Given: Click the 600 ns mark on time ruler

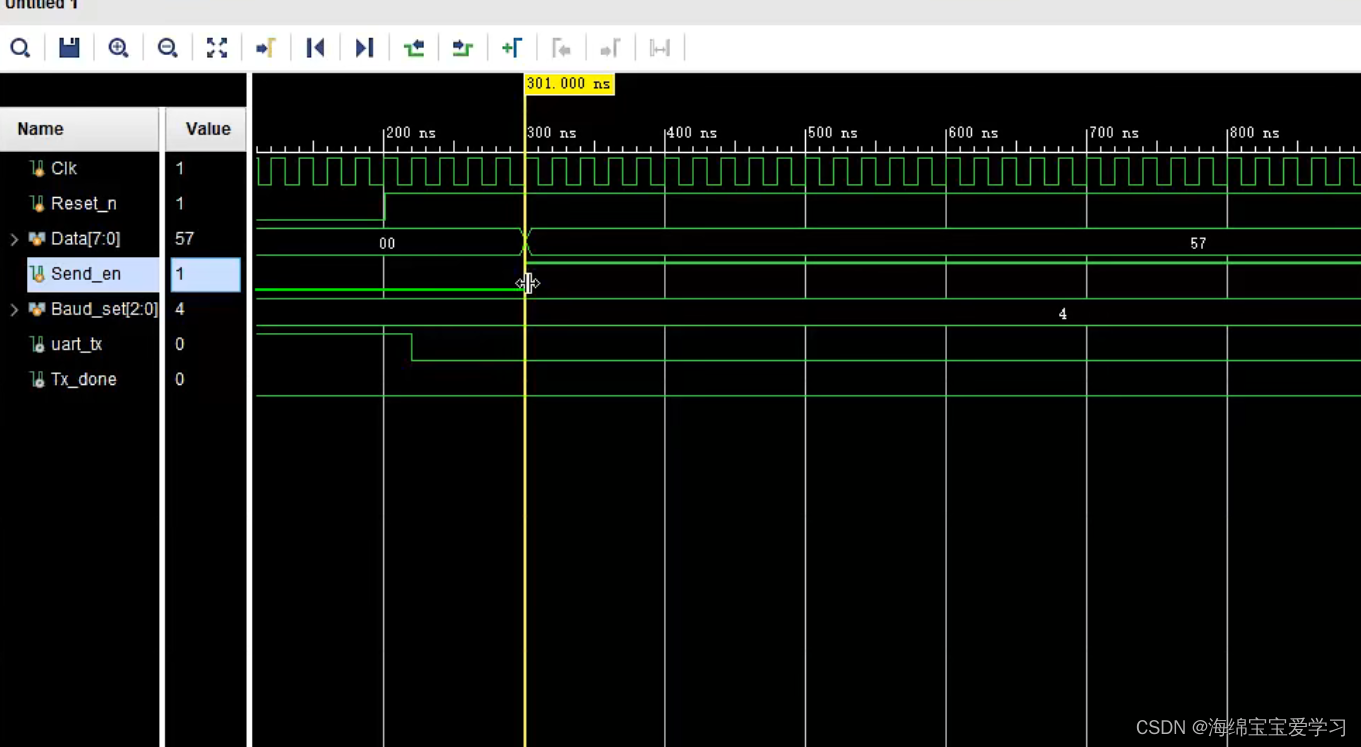Looking at the screenshot, I should click(973, 133).
